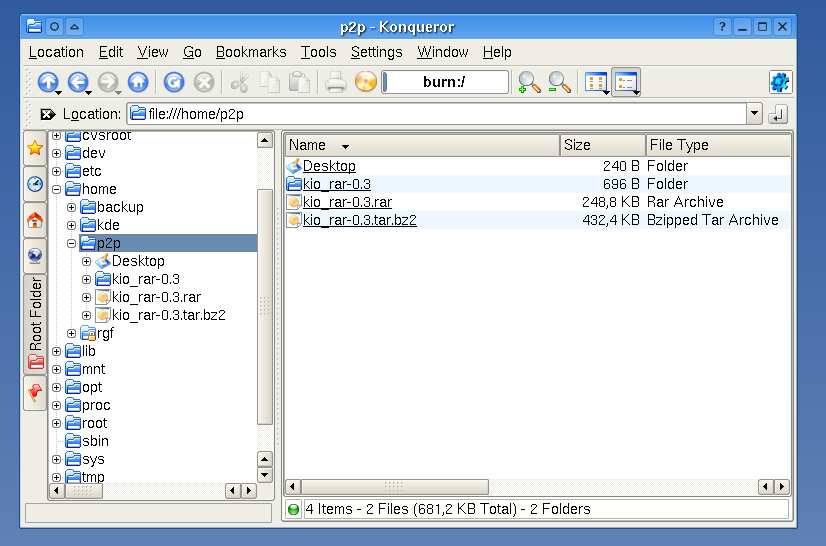The height and width of the screenshot is (546, 826).
Task: Open the Settings menu
Action: pyautogui.click(x=377, y=52)
